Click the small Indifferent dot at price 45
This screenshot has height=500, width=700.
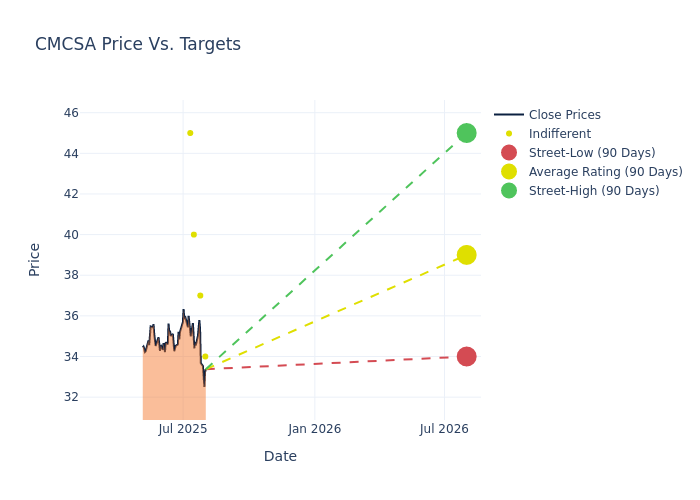click(190, 133)
